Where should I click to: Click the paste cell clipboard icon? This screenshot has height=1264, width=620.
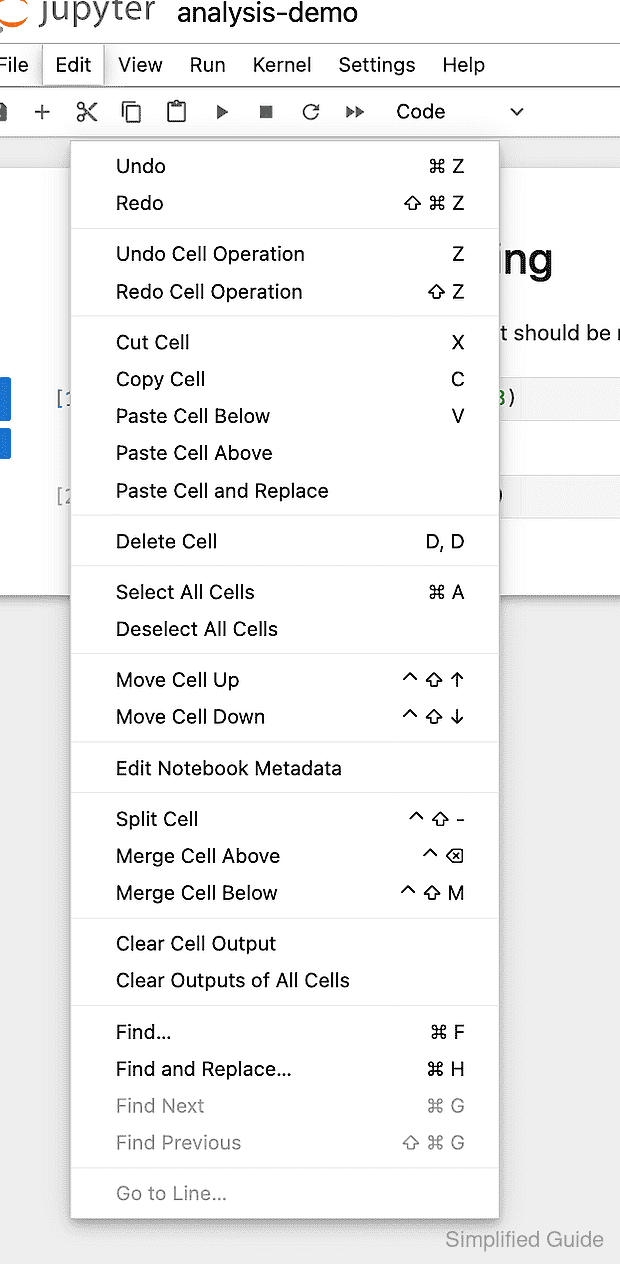[176, 112]
